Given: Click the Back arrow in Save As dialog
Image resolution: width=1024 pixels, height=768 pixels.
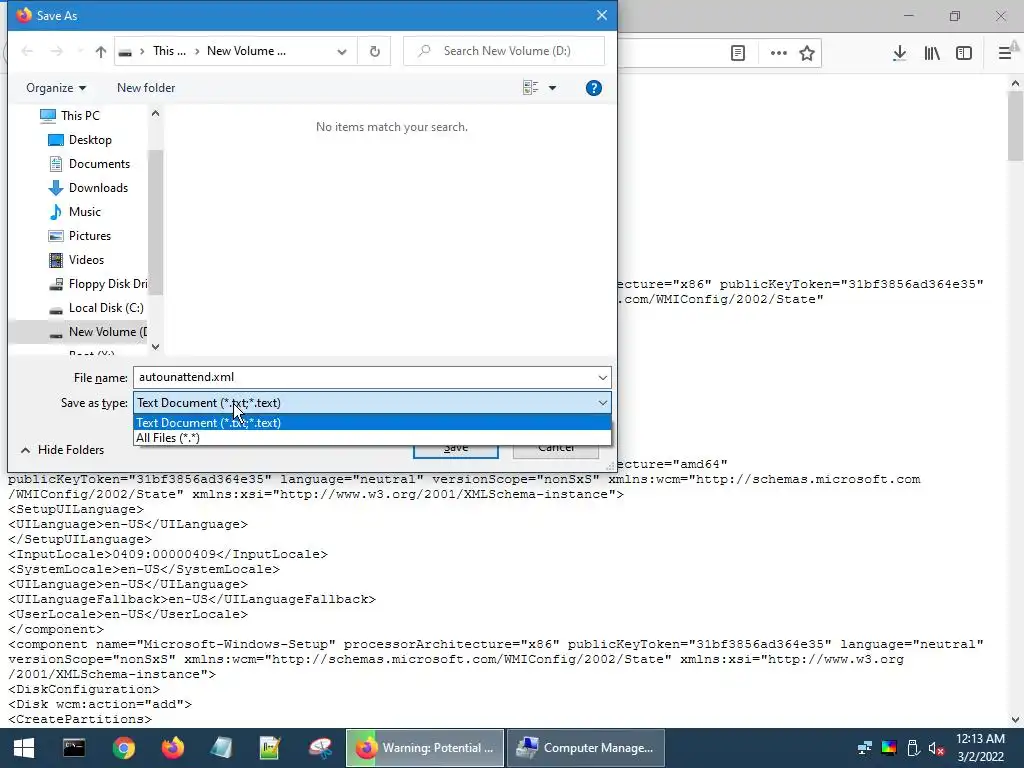Looking at the screenshot, I should point(27,51).
